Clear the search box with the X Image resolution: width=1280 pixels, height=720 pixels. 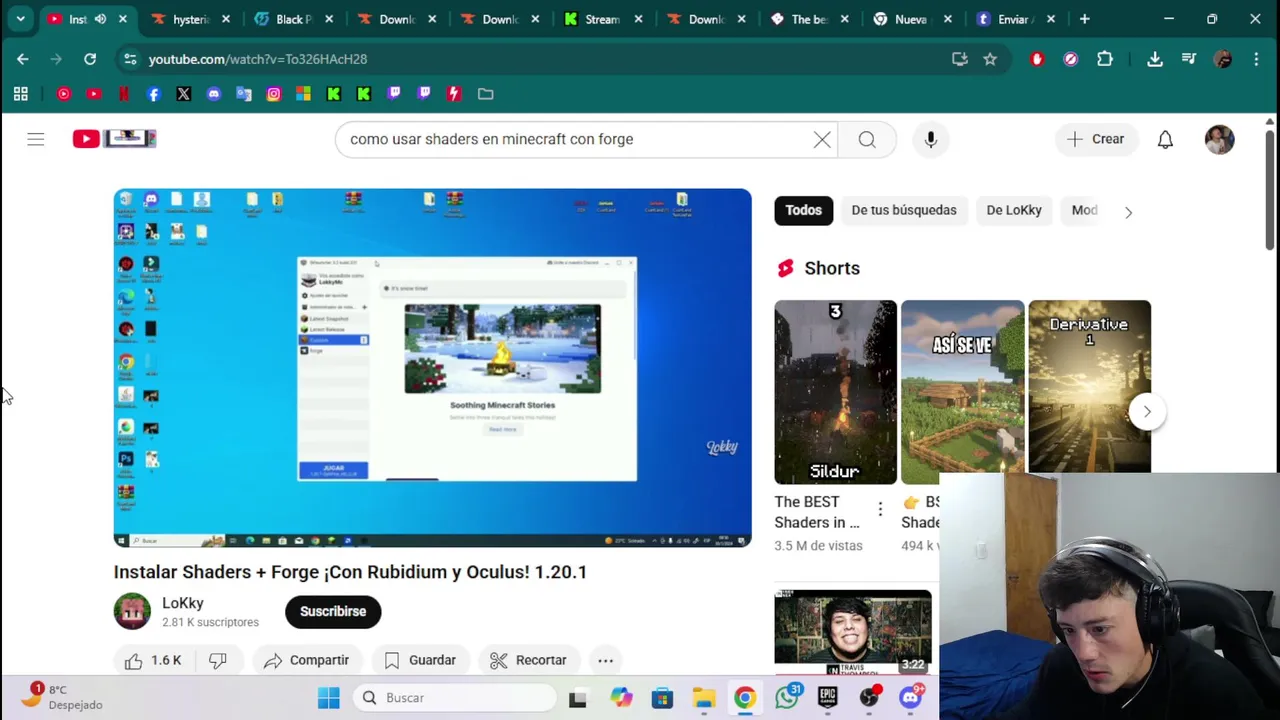(822, 139)
